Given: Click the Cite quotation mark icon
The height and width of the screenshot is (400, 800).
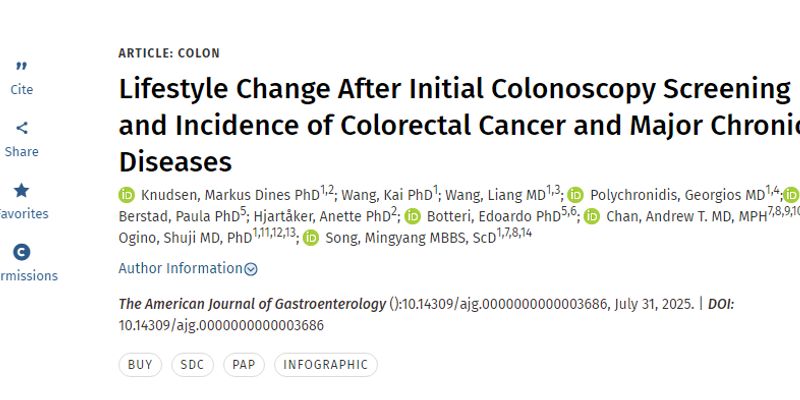Looking at the screenshot, I should (21, 68).
